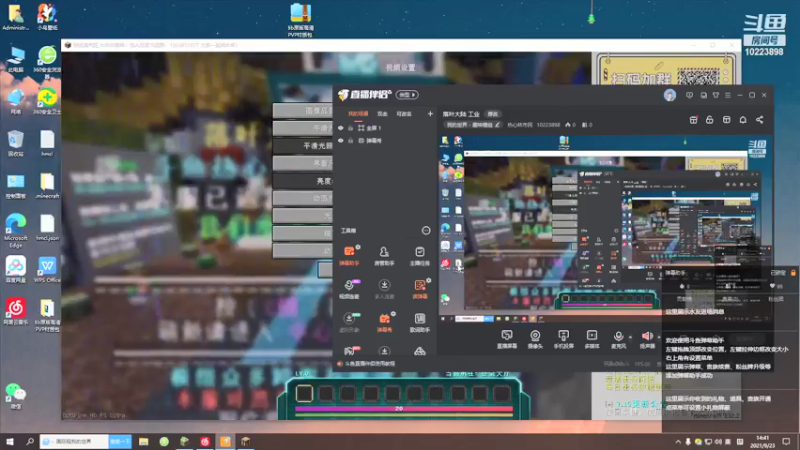Collapse the 工具箱 toolbox section

pos(426,231)
